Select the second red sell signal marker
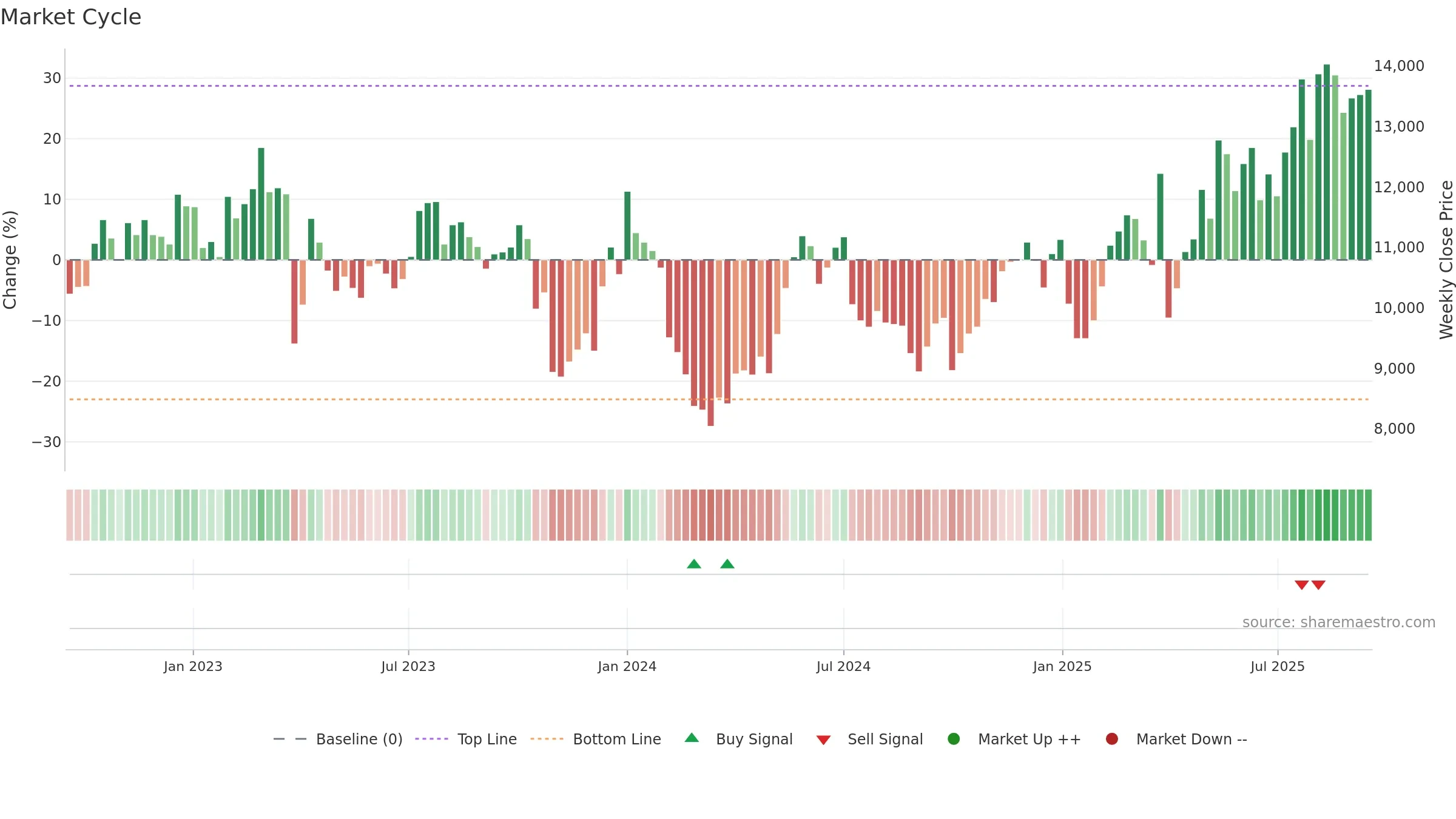The width and height of the screenshot is (1456, 819). [x=1318, y=585]
